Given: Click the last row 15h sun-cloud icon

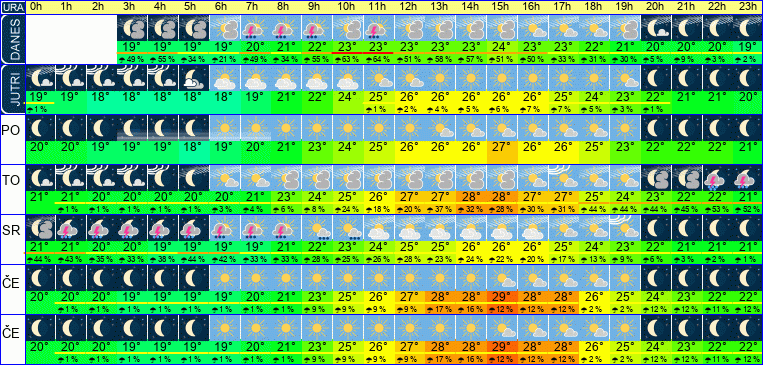Looking at the screenshot, I should [501, 328].
